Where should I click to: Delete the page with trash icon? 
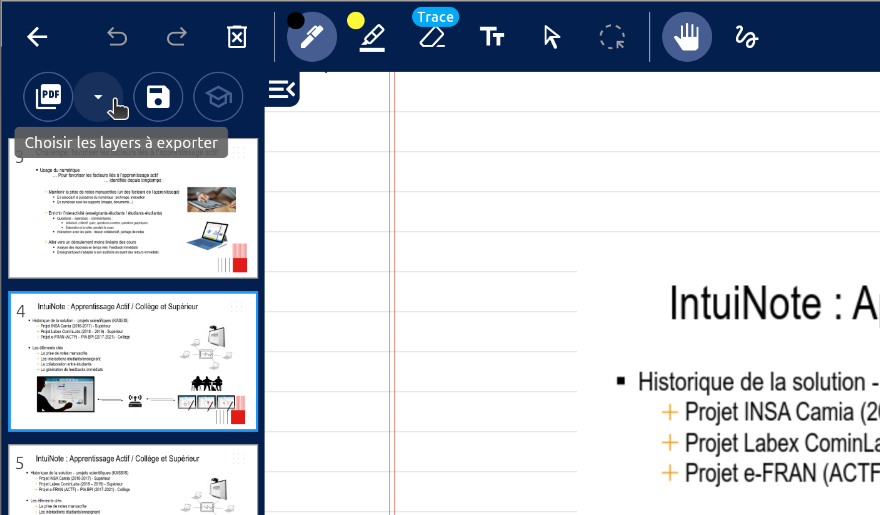[237, 38]
